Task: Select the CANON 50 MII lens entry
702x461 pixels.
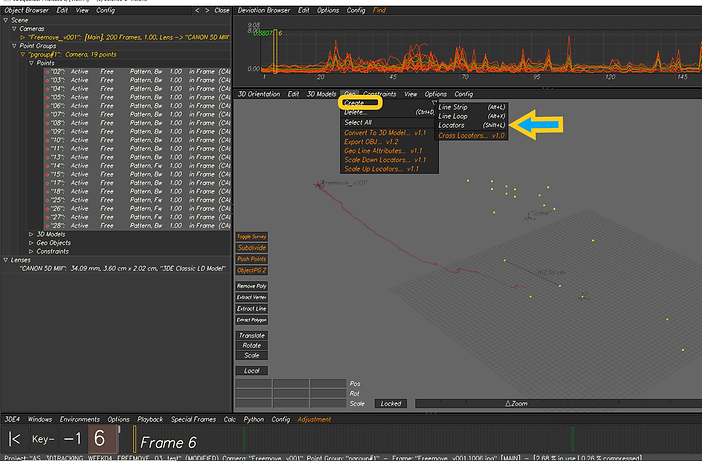Action: [x=123, y=269]
